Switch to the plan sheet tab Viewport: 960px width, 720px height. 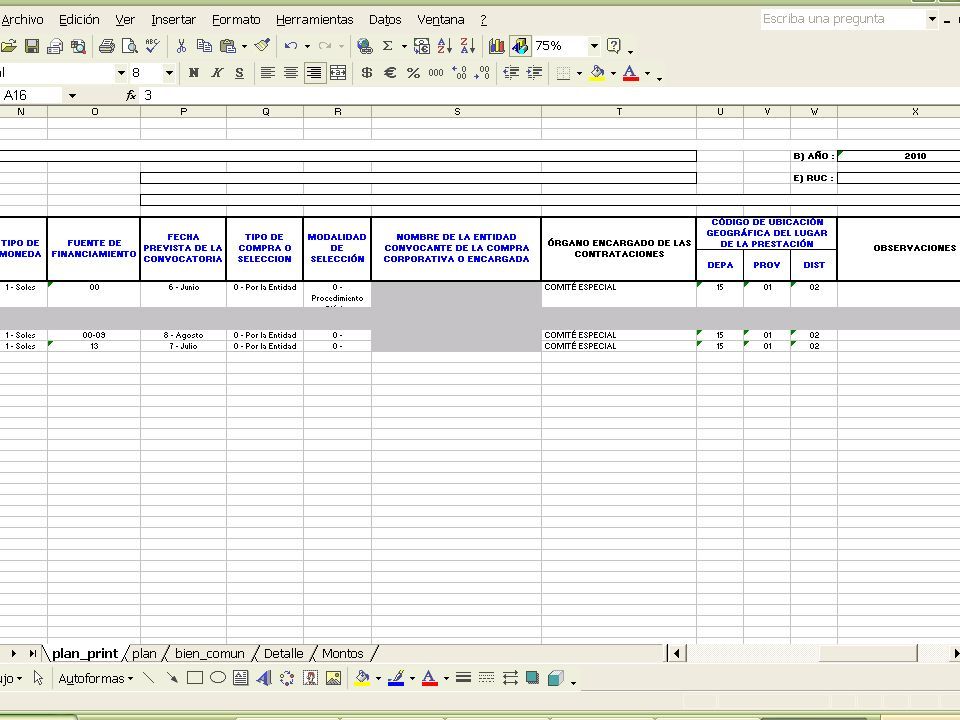(144, 653)
